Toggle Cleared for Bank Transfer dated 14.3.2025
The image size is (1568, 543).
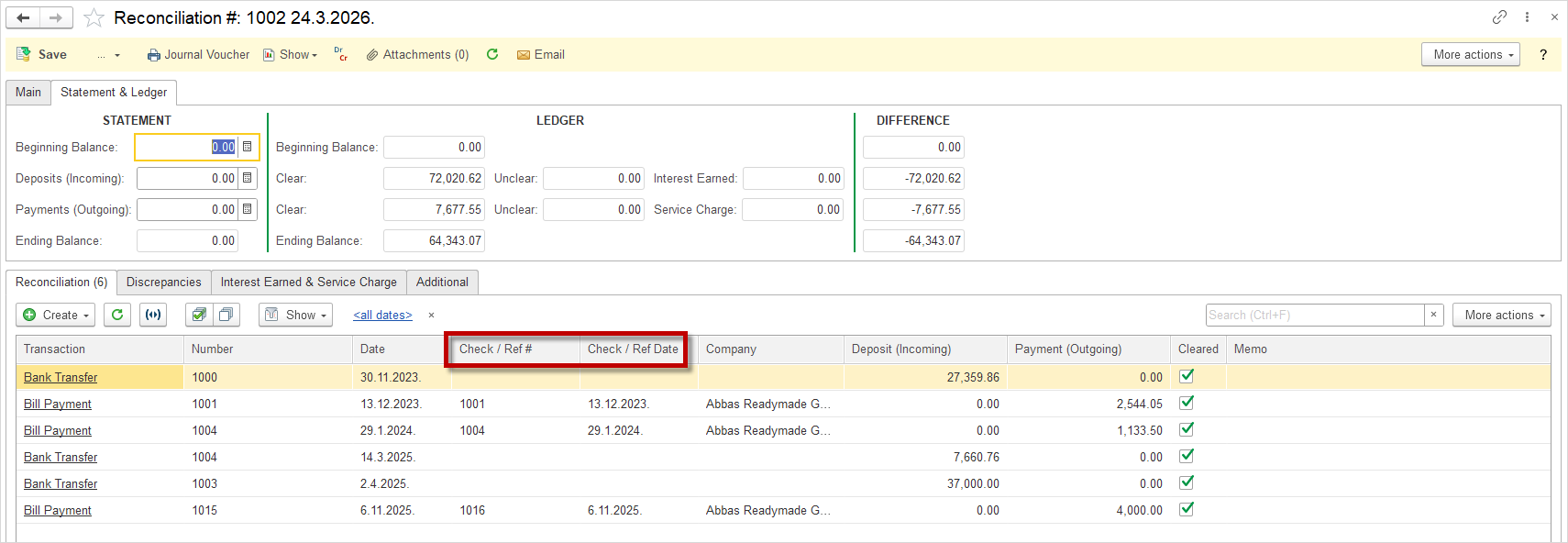click(1187, 456)
